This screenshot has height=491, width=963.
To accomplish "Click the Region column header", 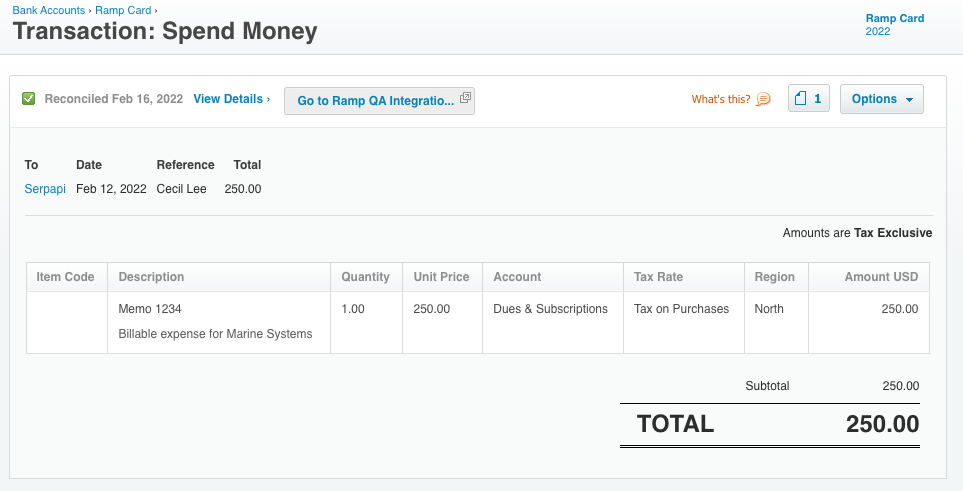I will (x=774, y=277).
